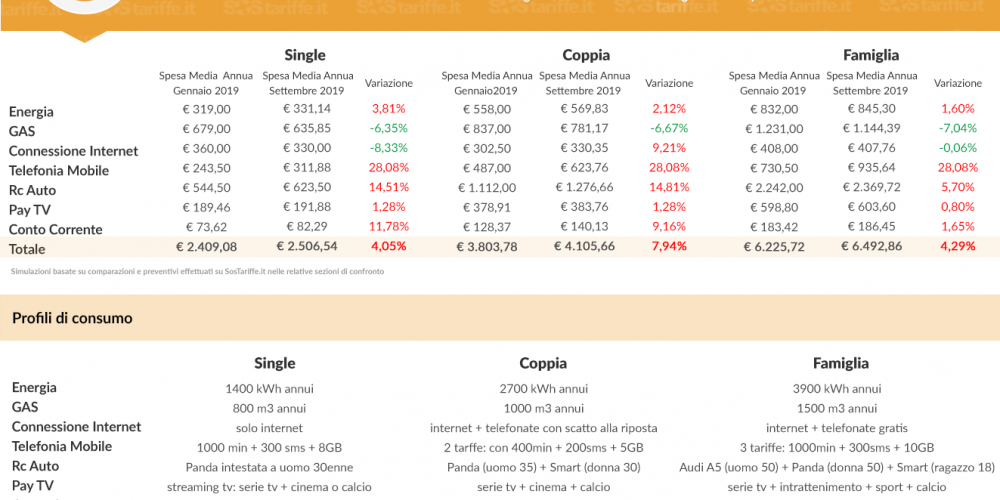Select the solo internet Single profile entry
Screen dimensions: 1000x500
click(x=269, y=428)
